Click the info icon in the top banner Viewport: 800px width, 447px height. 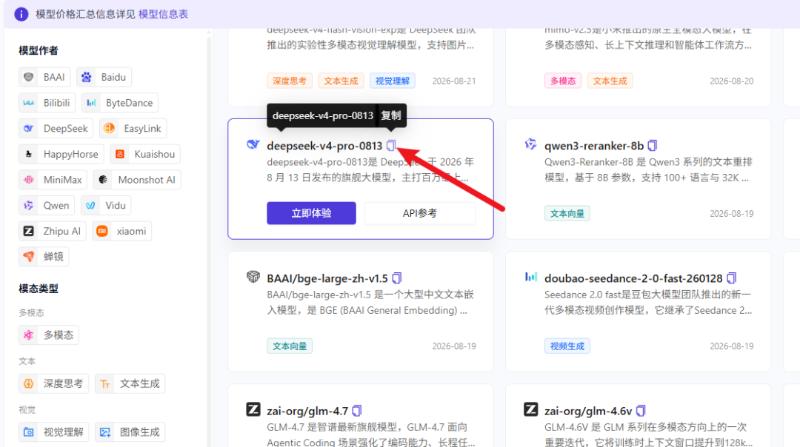click(x=21, y=14)
